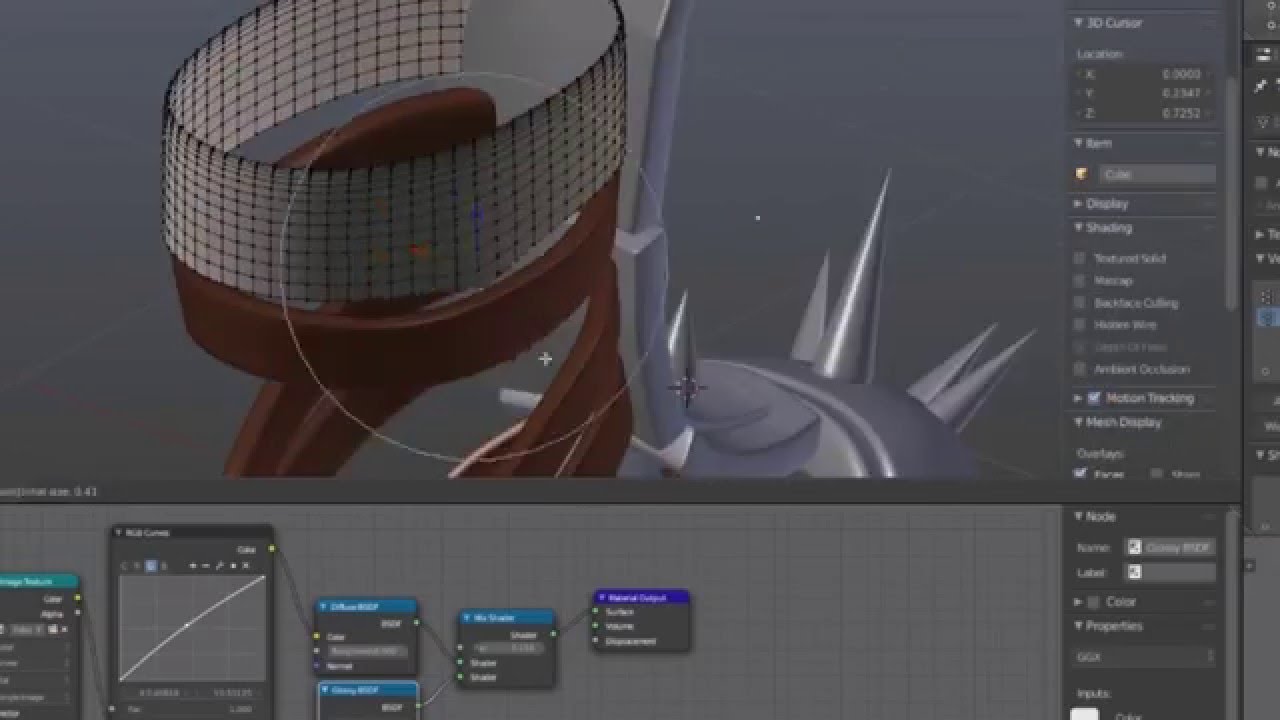1280x720 pixels.
Task: Click zoom in plus icon on curve
Action: [192, 565]
